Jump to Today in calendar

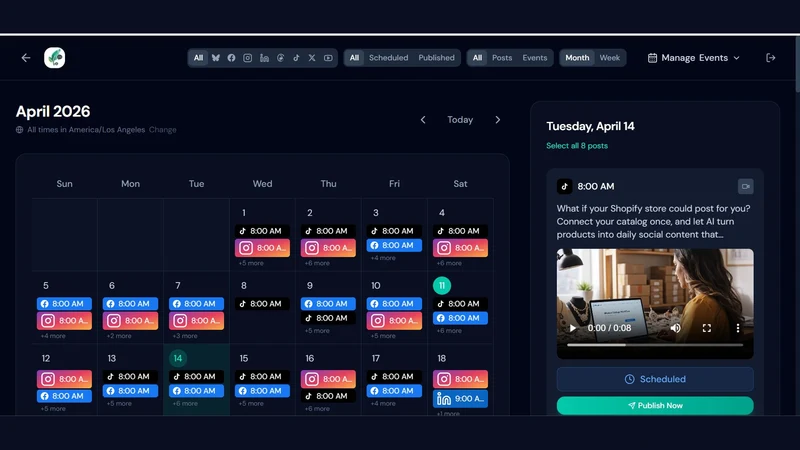point(460,119)
